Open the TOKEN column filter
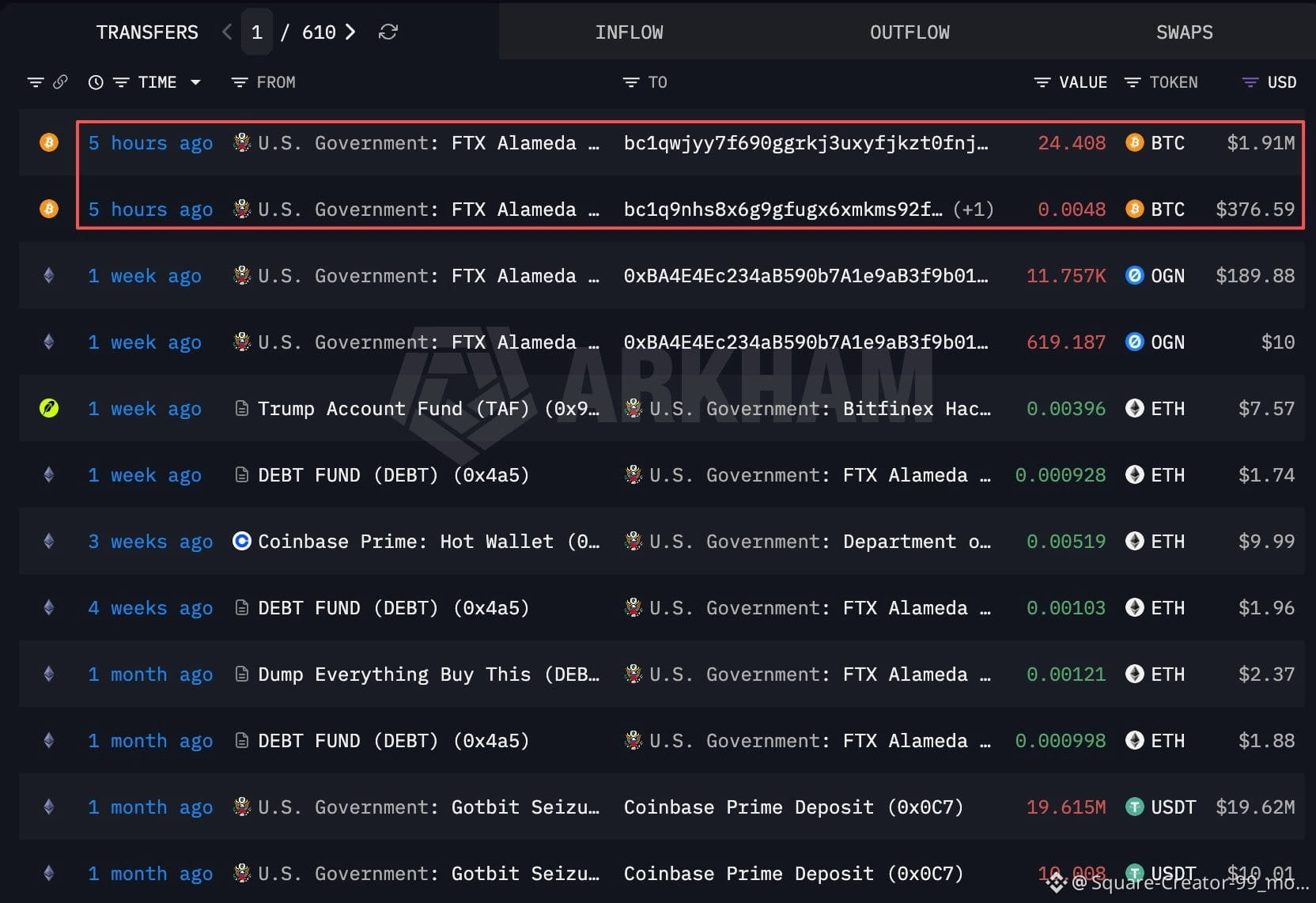Image resolution: width=1316 pixels, height=903 pixels. [x=1133, y=82]
